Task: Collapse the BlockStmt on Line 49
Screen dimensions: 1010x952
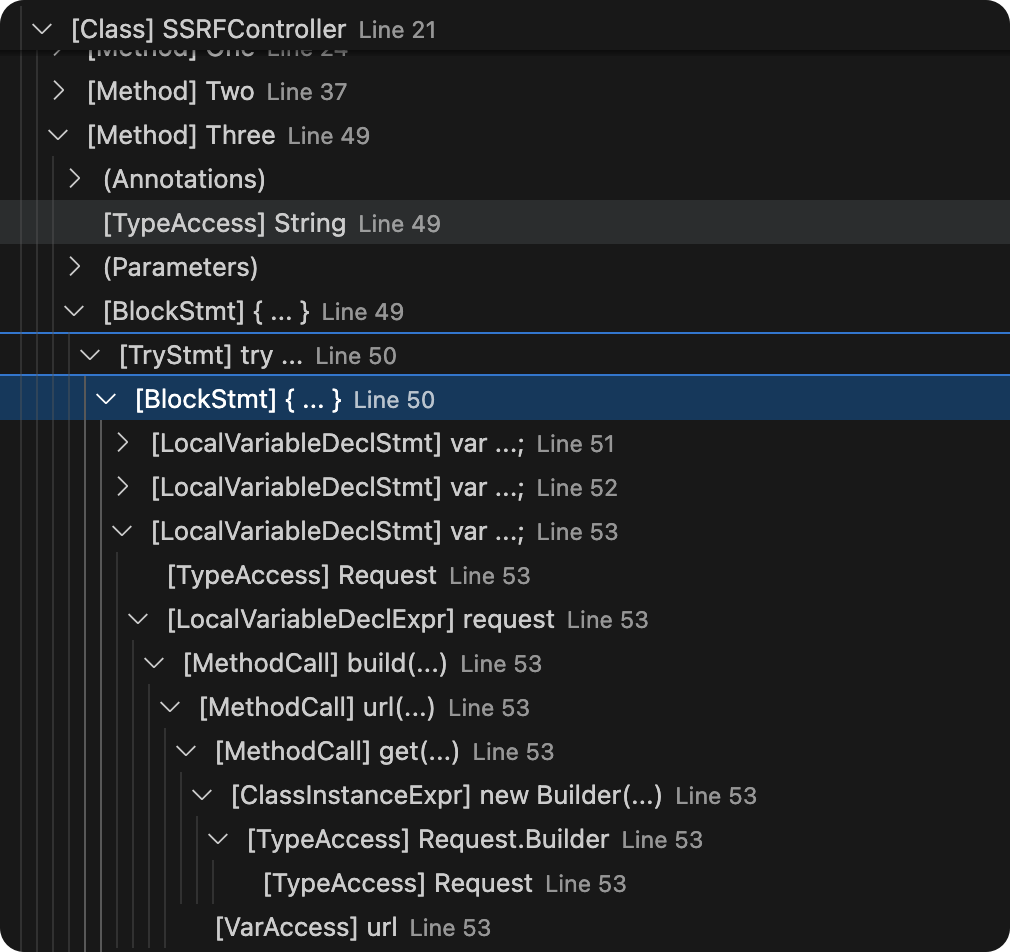Action: pos(74,311)
